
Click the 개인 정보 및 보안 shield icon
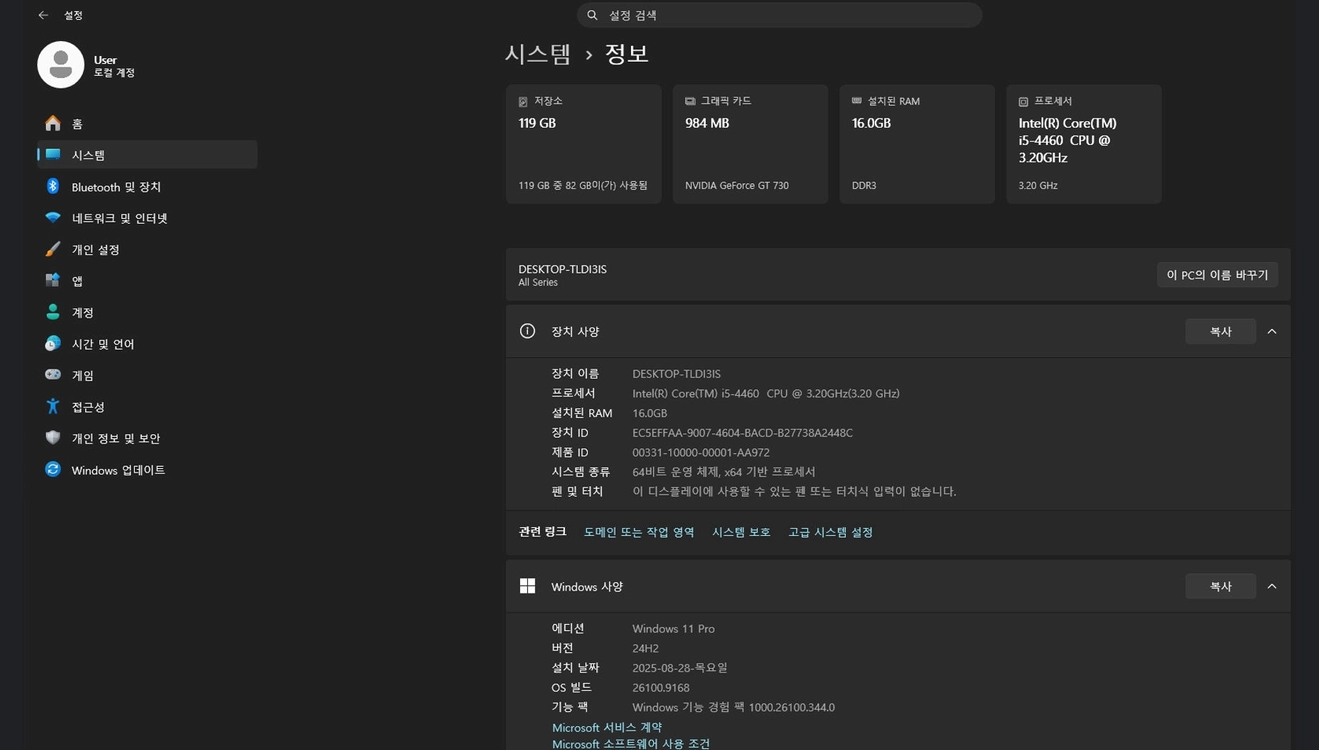coord(53,438)
